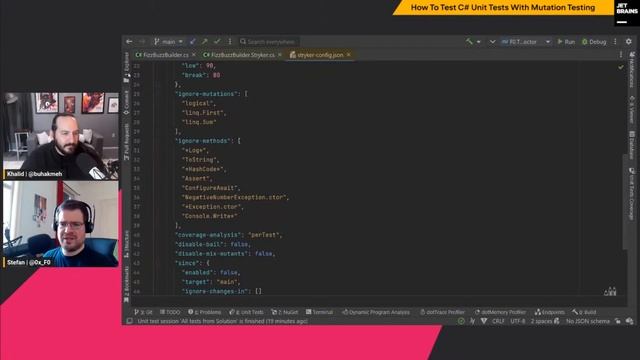
Task: Click unit test session status message
Action: 222,321
